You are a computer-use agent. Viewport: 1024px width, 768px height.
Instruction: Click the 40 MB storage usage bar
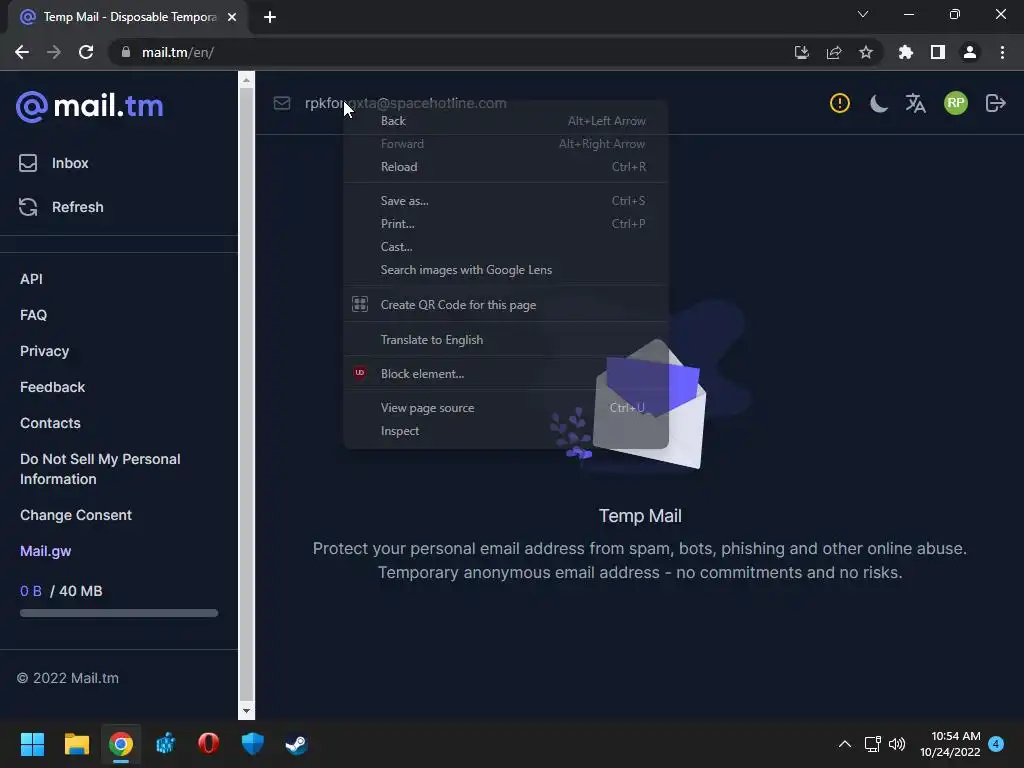119,613
